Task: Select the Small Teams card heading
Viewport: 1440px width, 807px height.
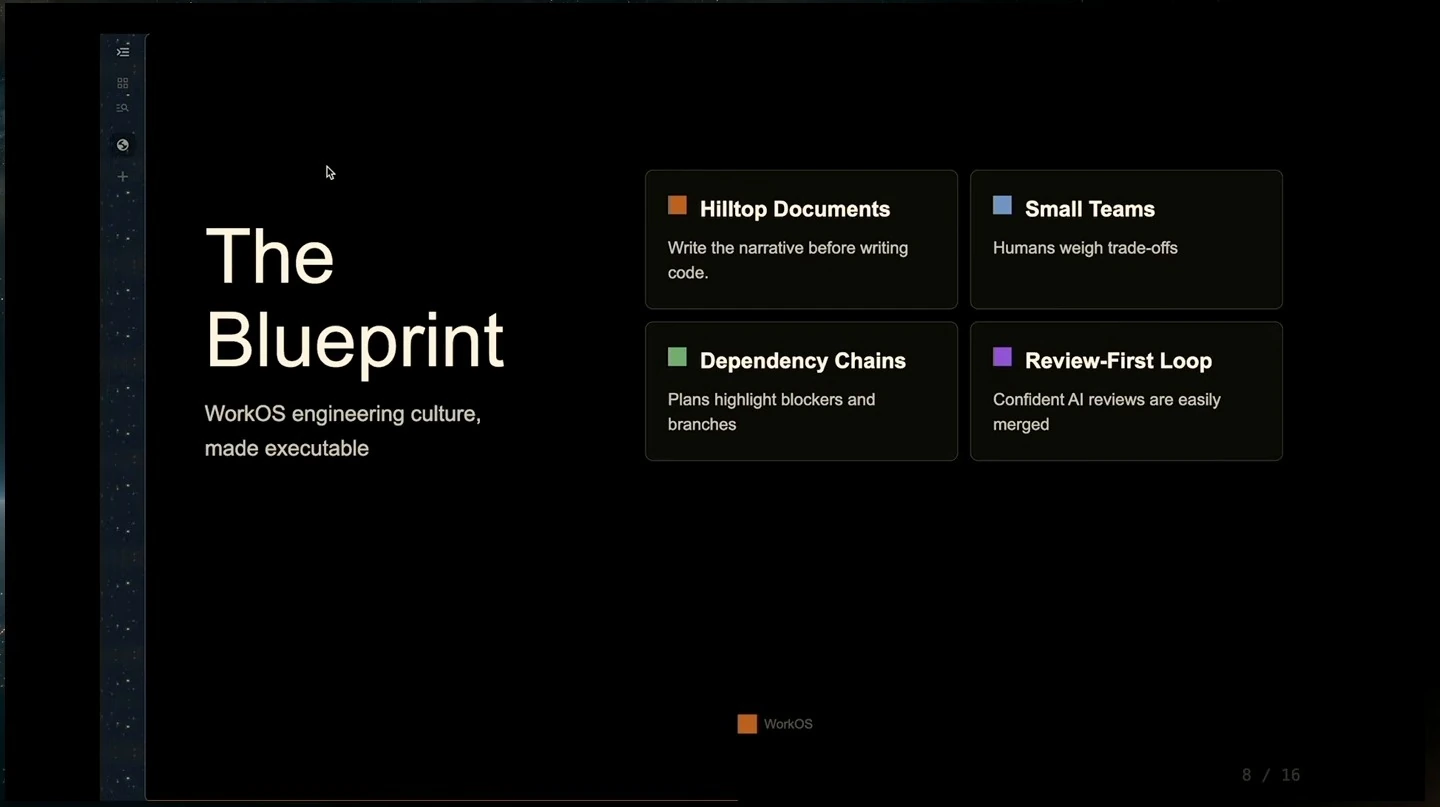Action: pyautogui.click(x=1090, y=209)
